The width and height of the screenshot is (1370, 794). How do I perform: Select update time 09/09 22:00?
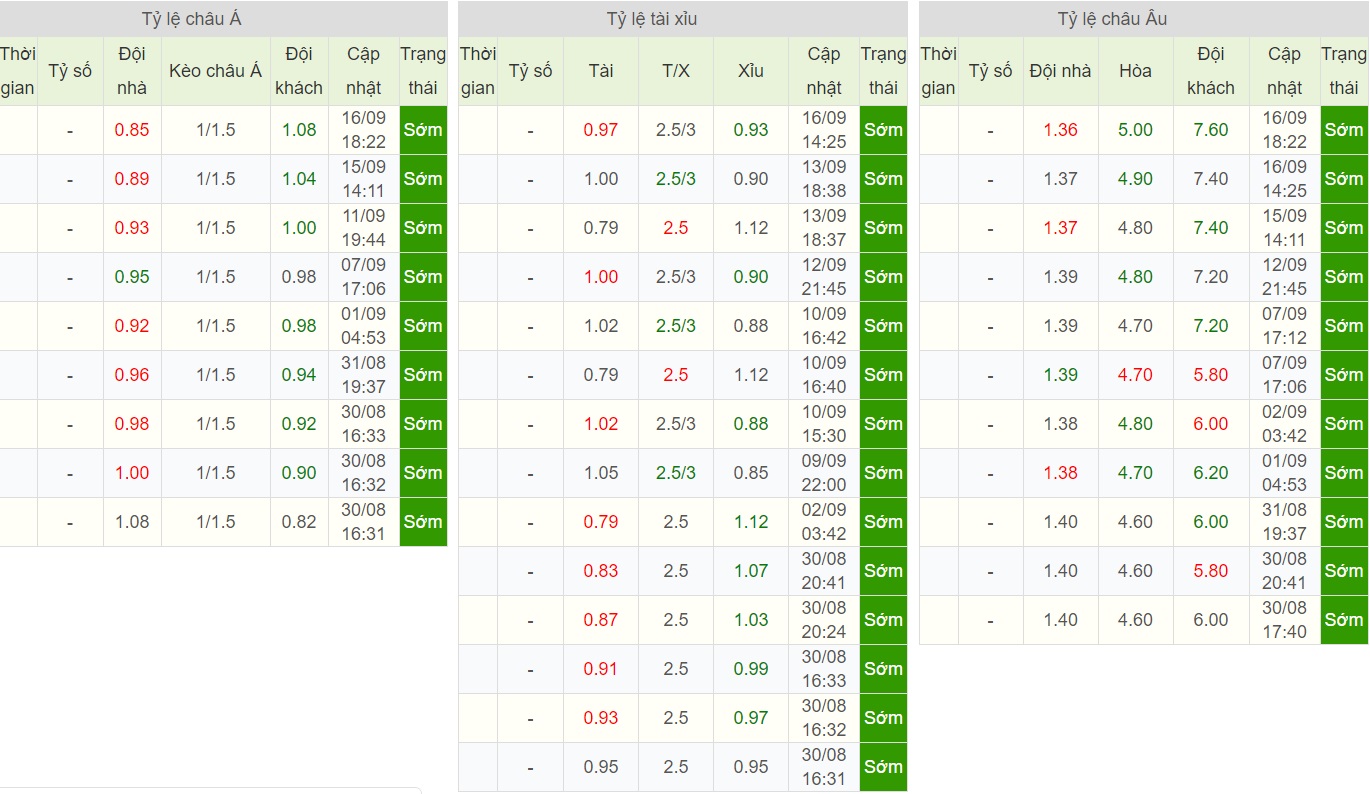point(824,473)
